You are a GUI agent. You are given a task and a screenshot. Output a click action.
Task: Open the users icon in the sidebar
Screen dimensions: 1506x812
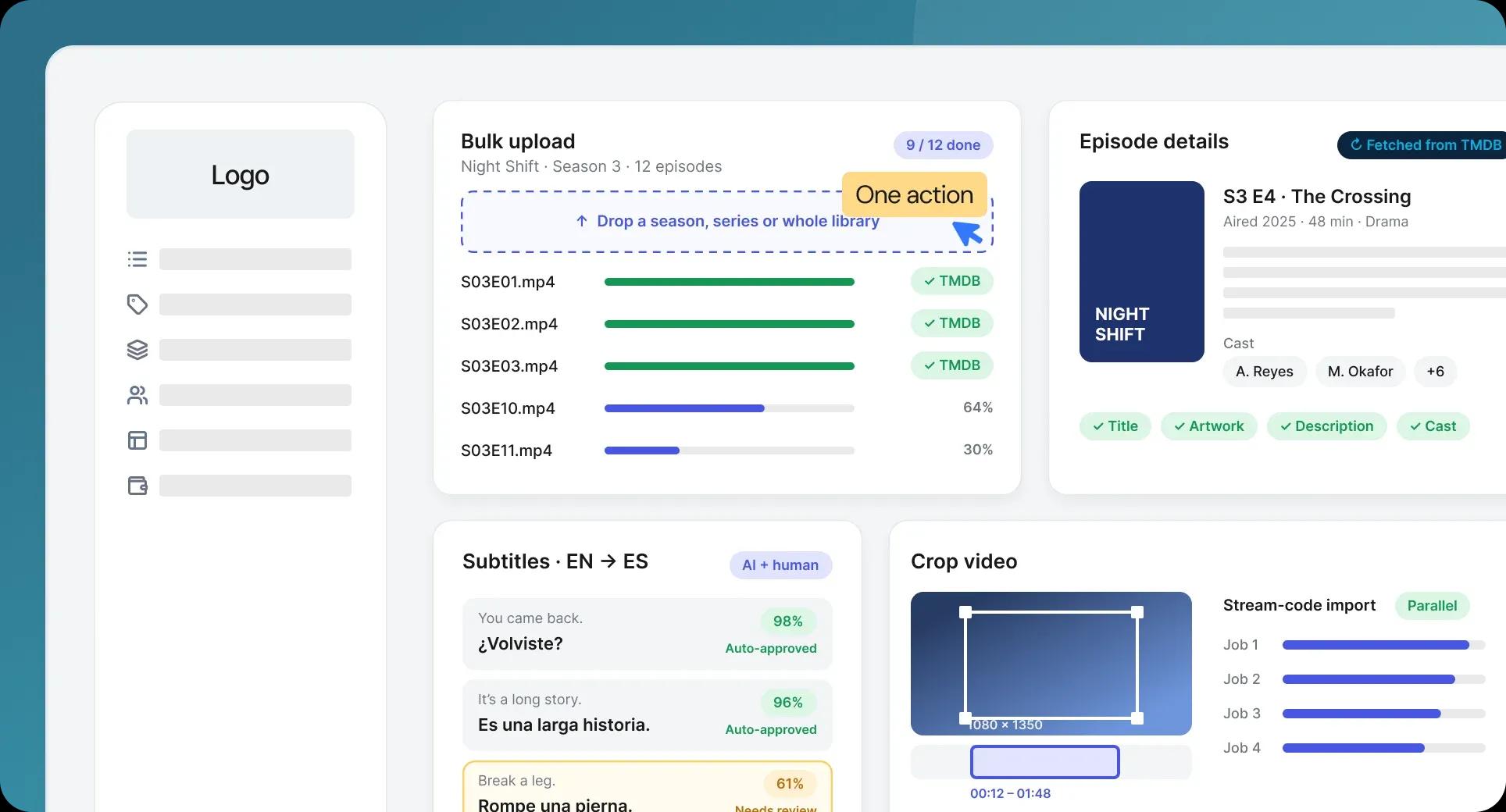coord(137,395)
